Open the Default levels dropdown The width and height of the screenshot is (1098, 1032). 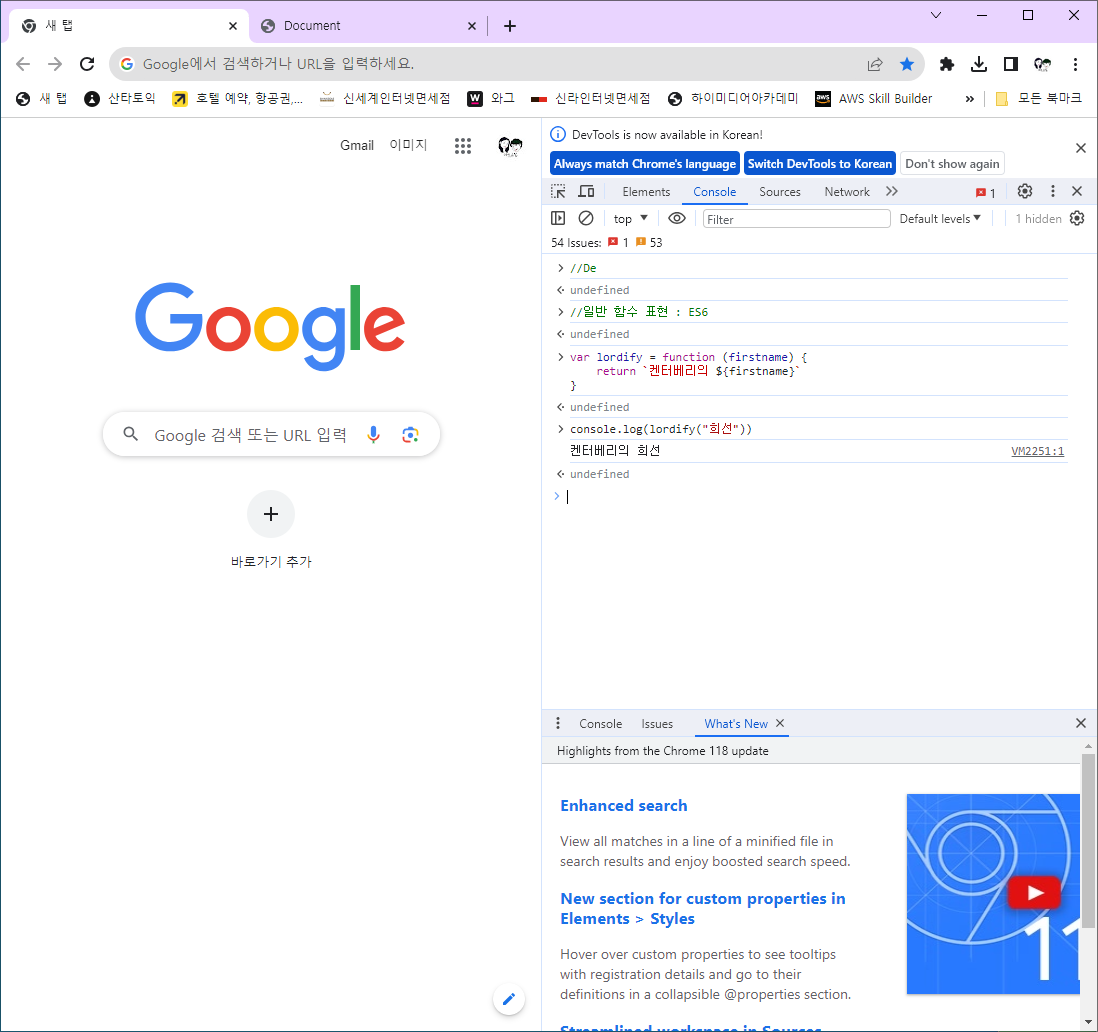pos(940,218)
